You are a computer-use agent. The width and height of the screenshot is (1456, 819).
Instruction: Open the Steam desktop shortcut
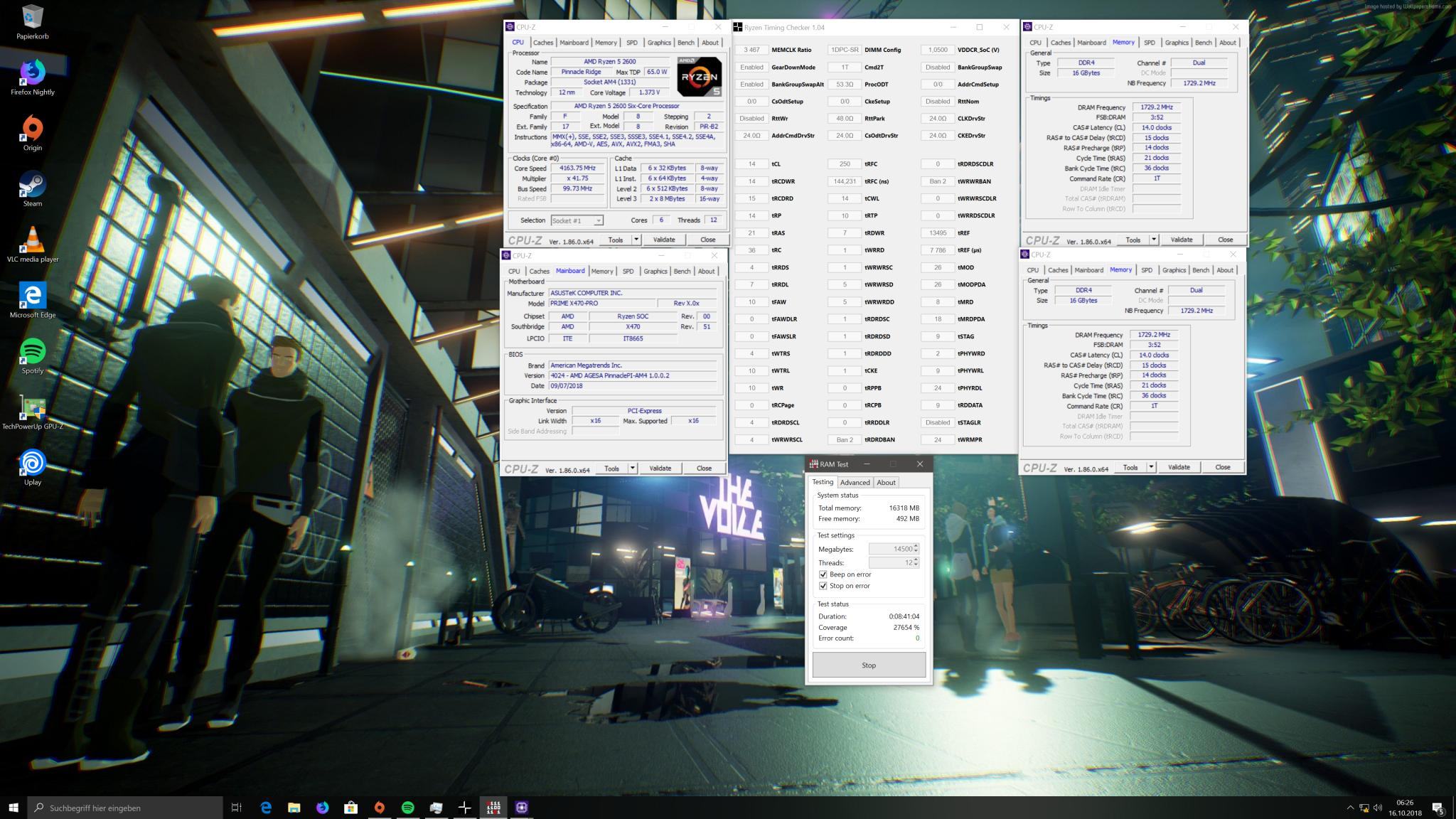point(32,187)
